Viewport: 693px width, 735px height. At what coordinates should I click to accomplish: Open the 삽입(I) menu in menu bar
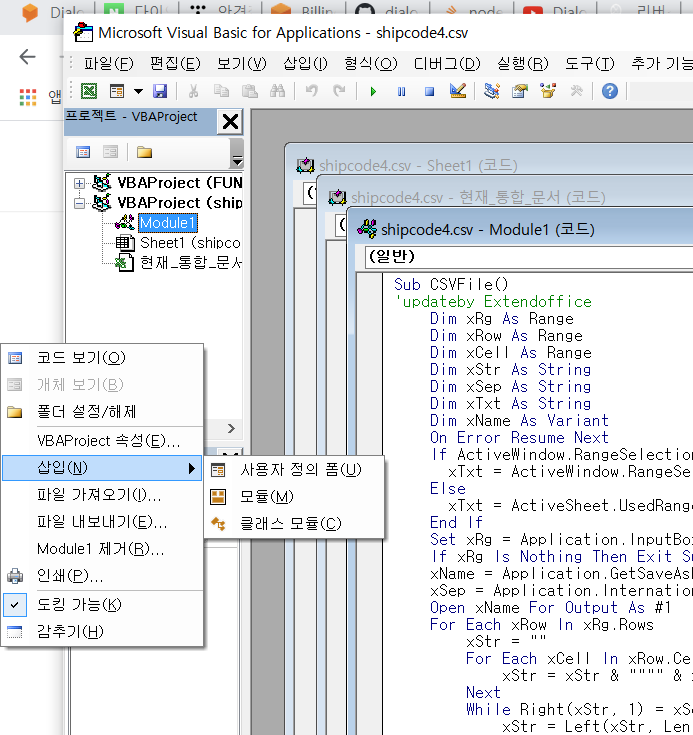coord(305,63)
